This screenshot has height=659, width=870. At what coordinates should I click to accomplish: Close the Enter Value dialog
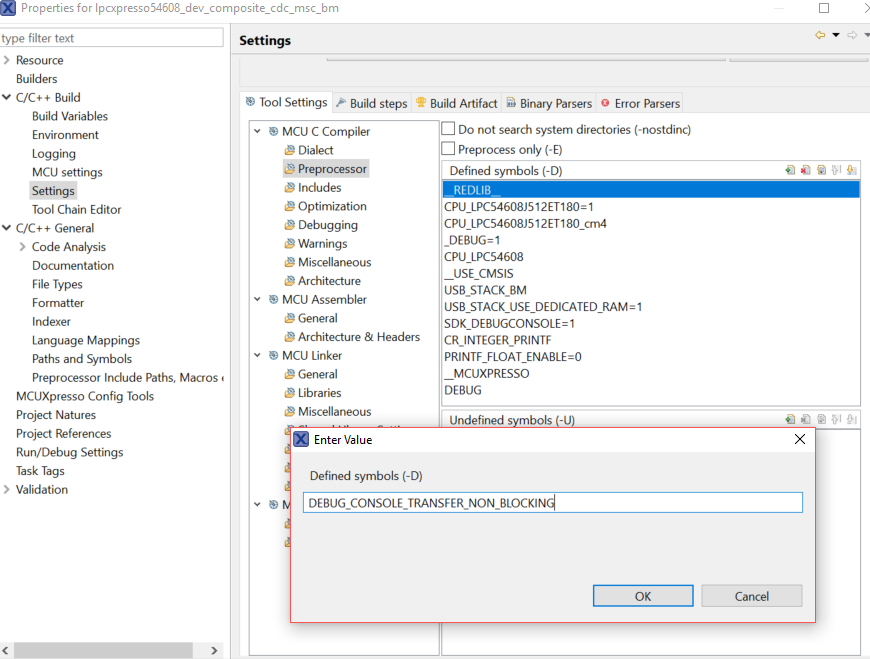point(800,439)
